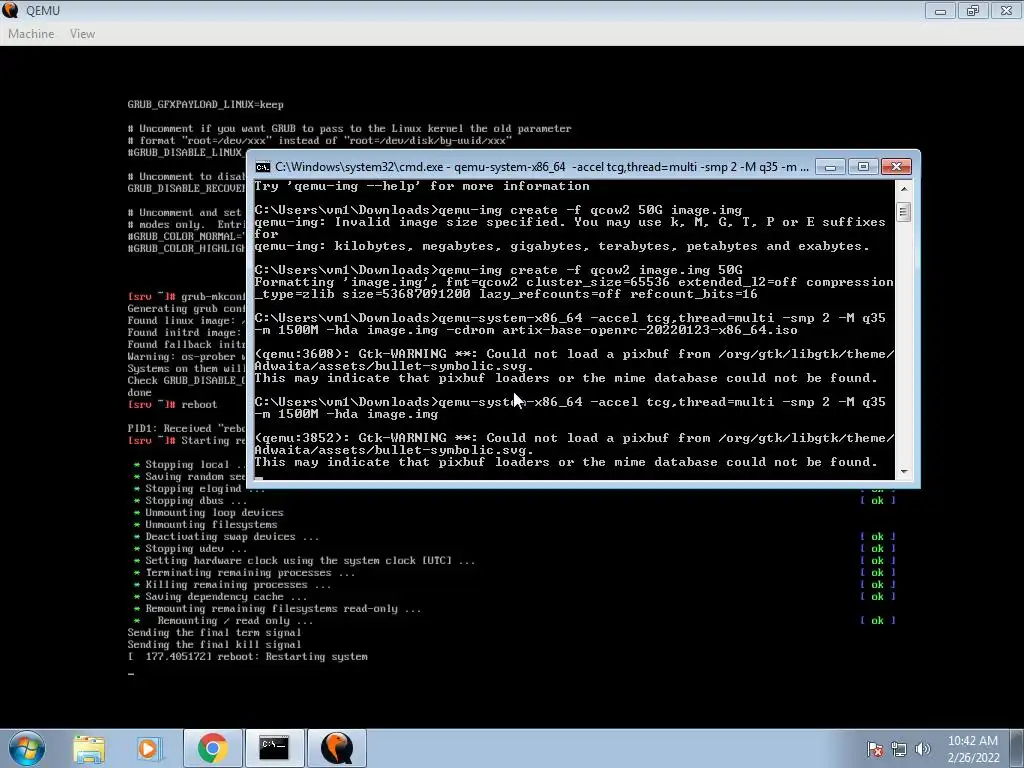Click 'Remounting remaining filesystems read-only' line
The width and height of the screenshot is (1024, 768).
pyautogui.click(x=278, y=609)
